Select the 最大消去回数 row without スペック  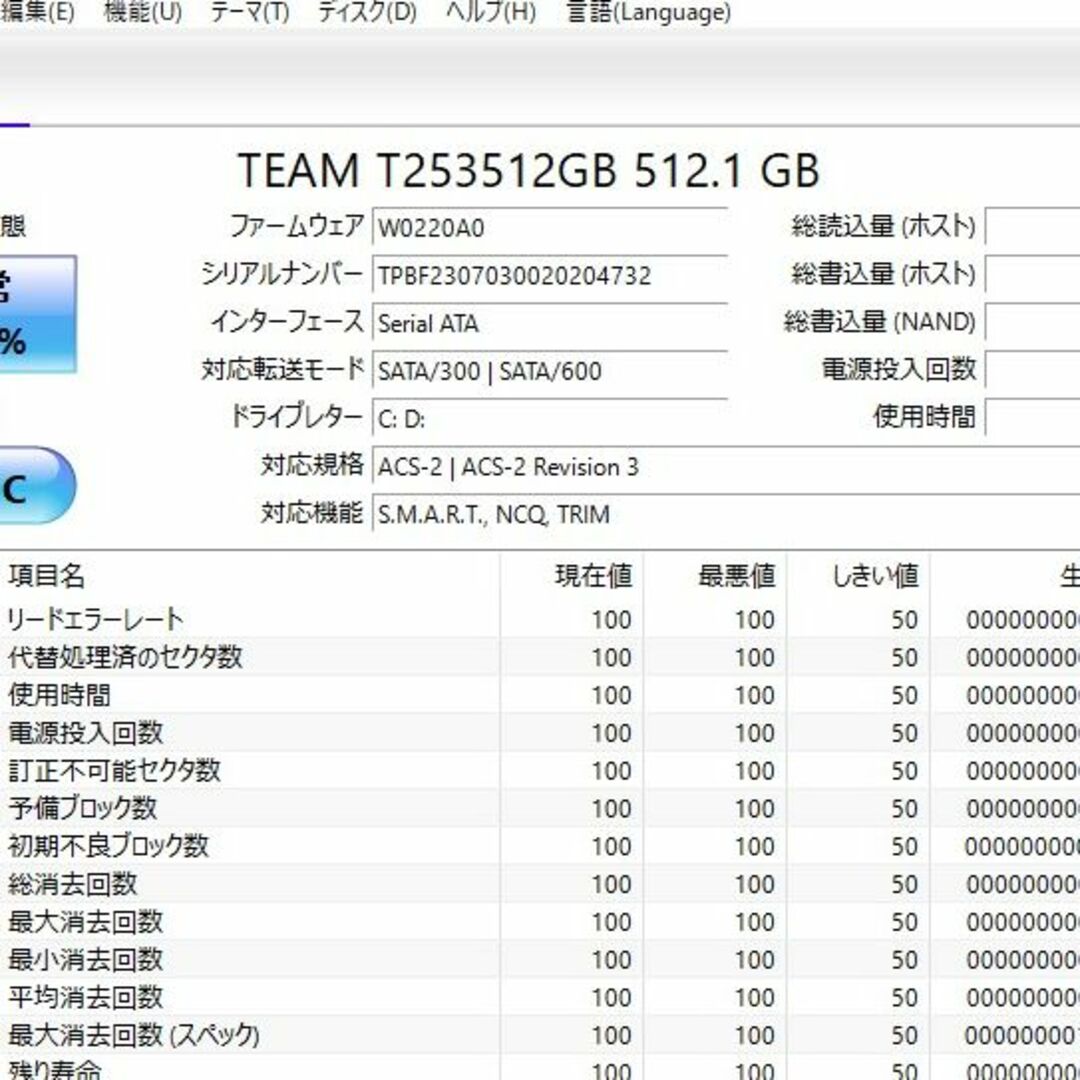(540, 922)
